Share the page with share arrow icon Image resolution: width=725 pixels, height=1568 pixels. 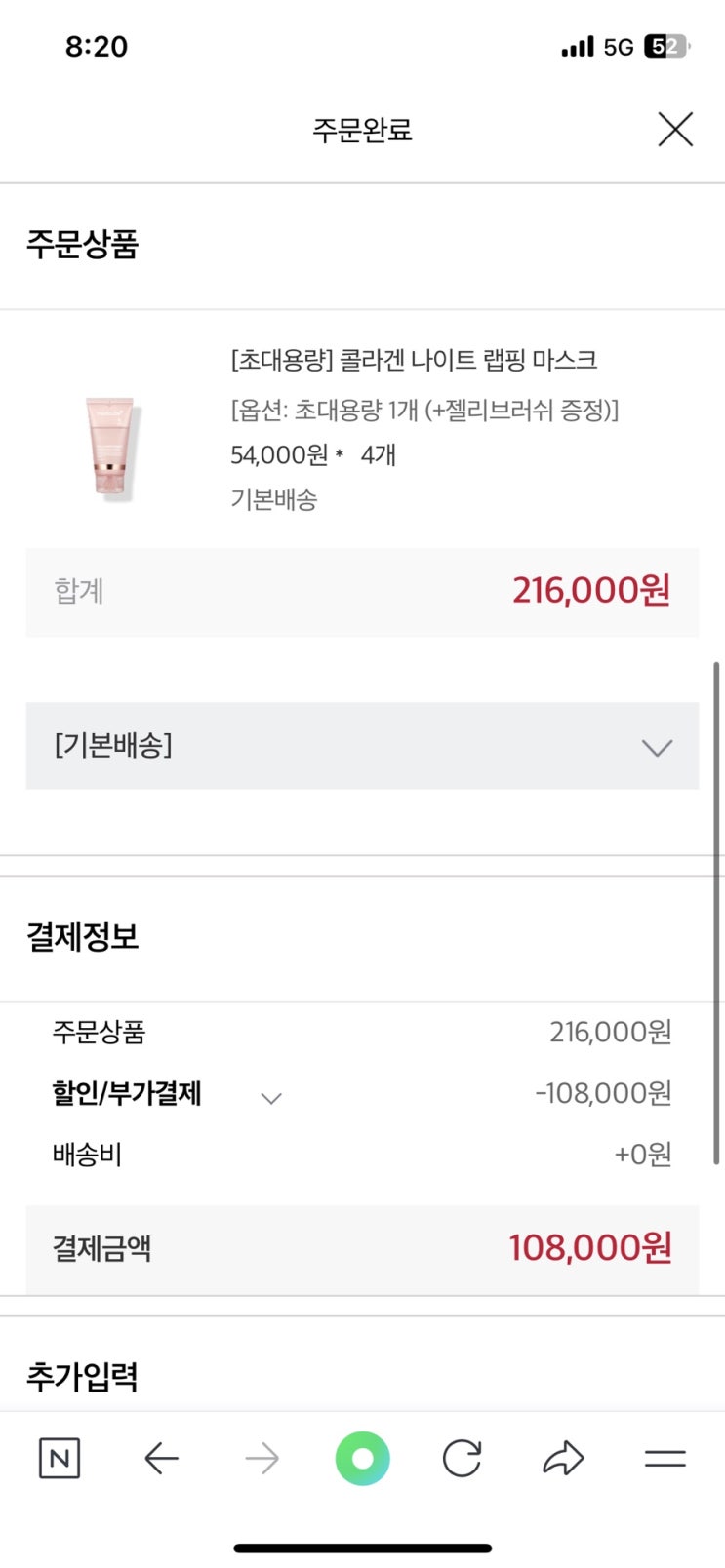(x=563, y=1459)
